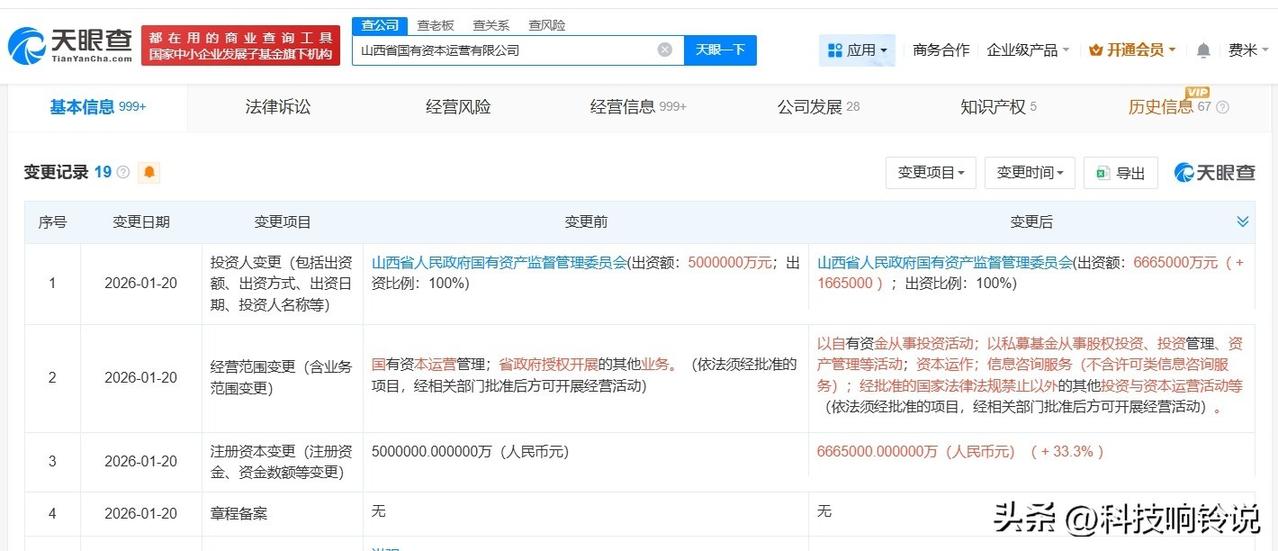Image resolution: width=1278 pixels, height=551 pixels.
Task: Open the 经营信息 tab
Action: [638, 107]
